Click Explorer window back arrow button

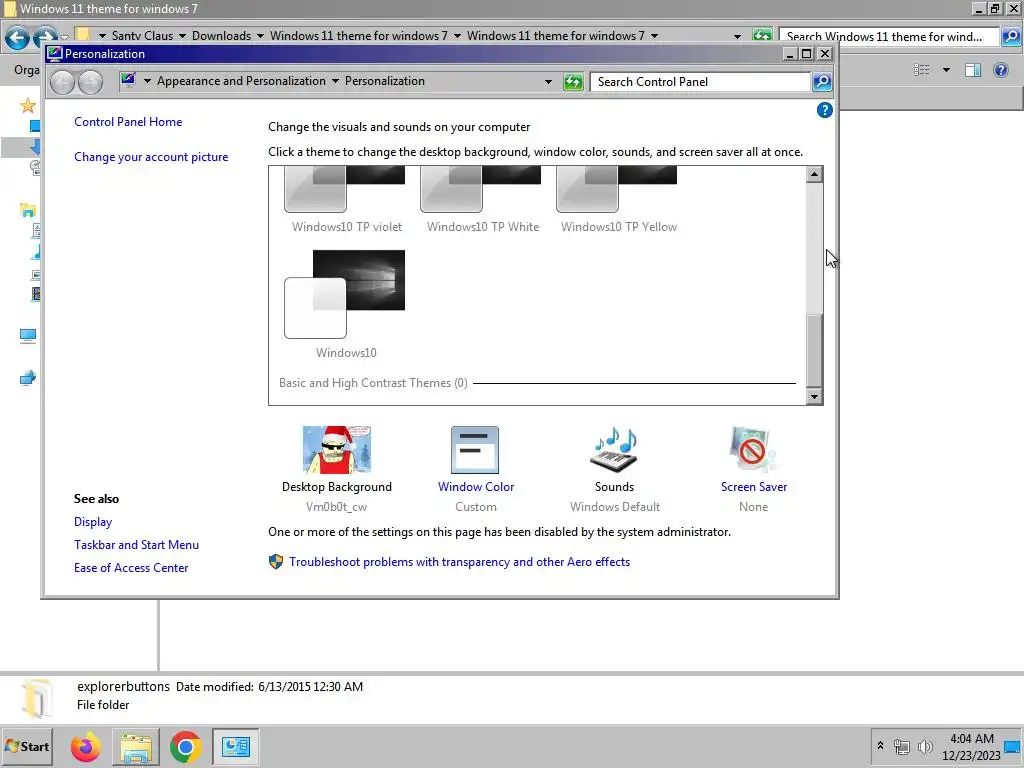coord(18,37)
